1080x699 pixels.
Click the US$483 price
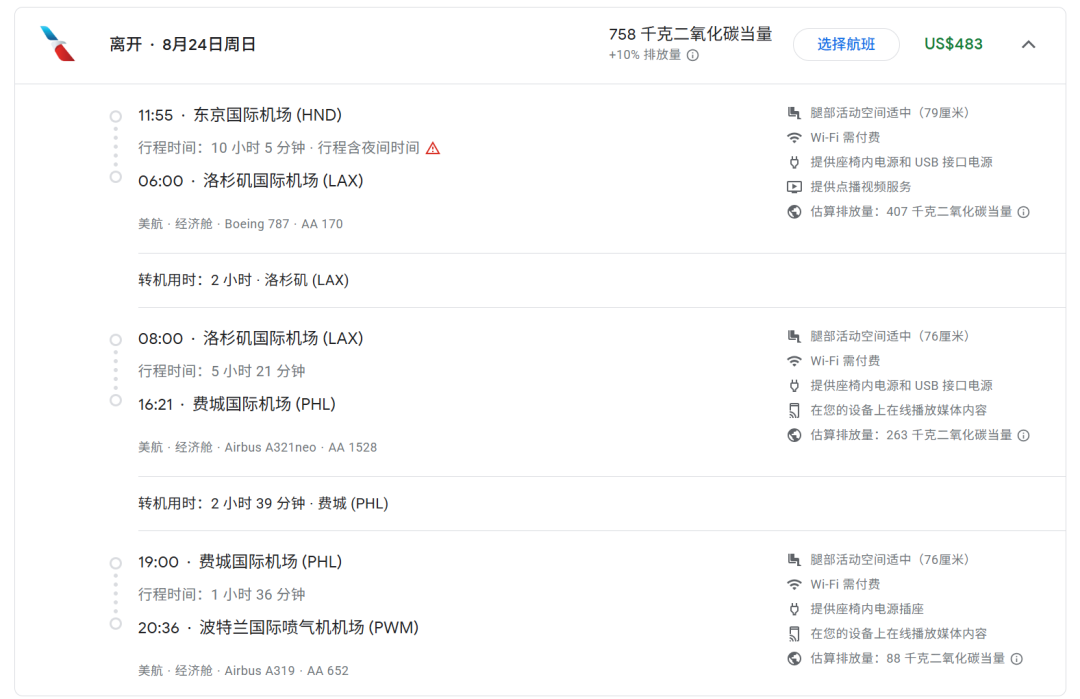click(953, 44)
